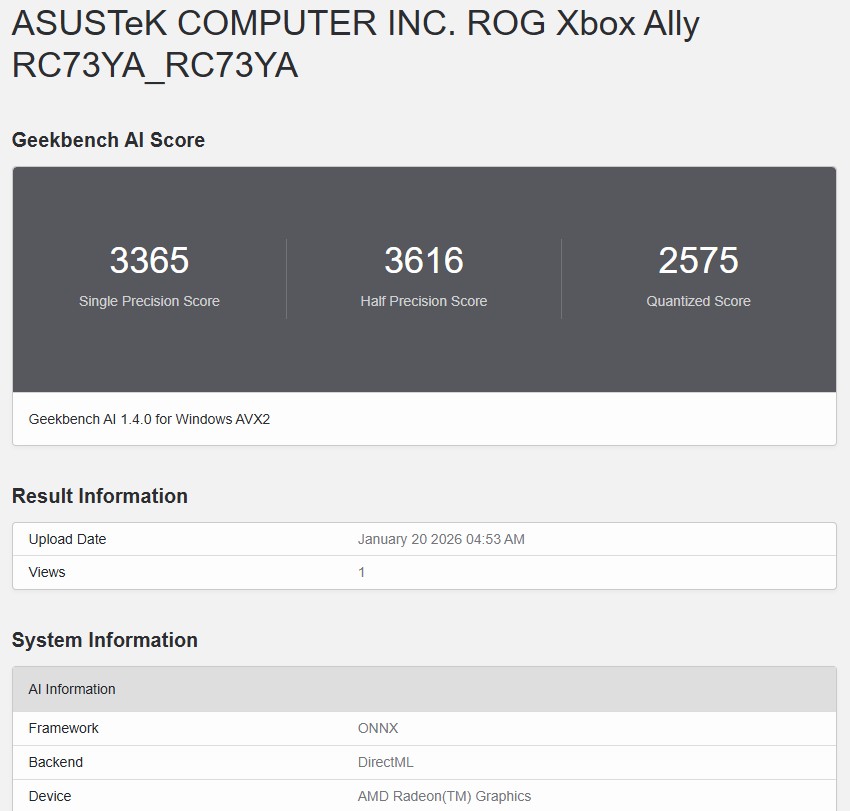This screenshot has height=811, width=850.
Task: Select the Upload Date row
Action: pyautogui.click(x=67, y=539)
